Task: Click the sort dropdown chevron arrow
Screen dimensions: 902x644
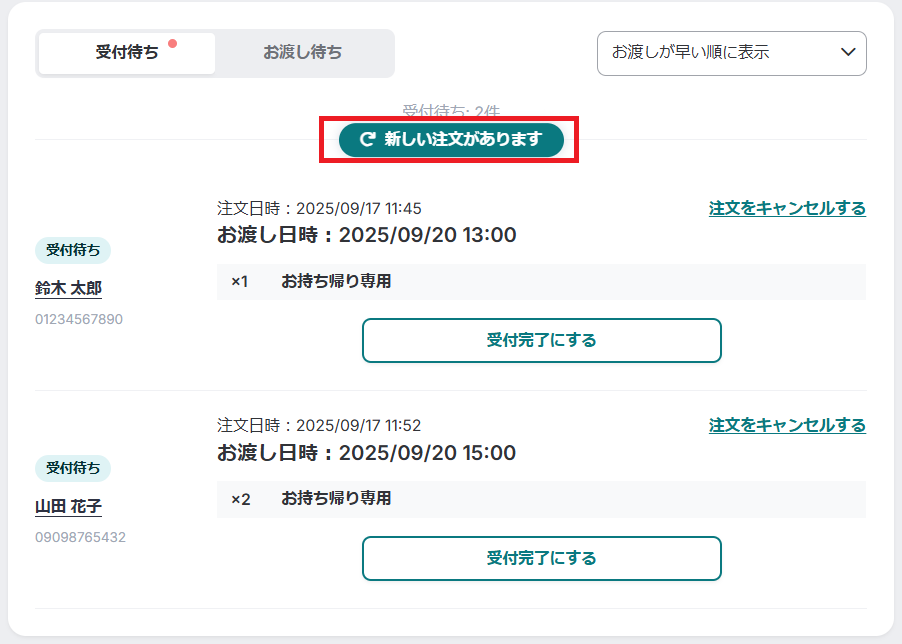Action: click(x=848, y=52)
